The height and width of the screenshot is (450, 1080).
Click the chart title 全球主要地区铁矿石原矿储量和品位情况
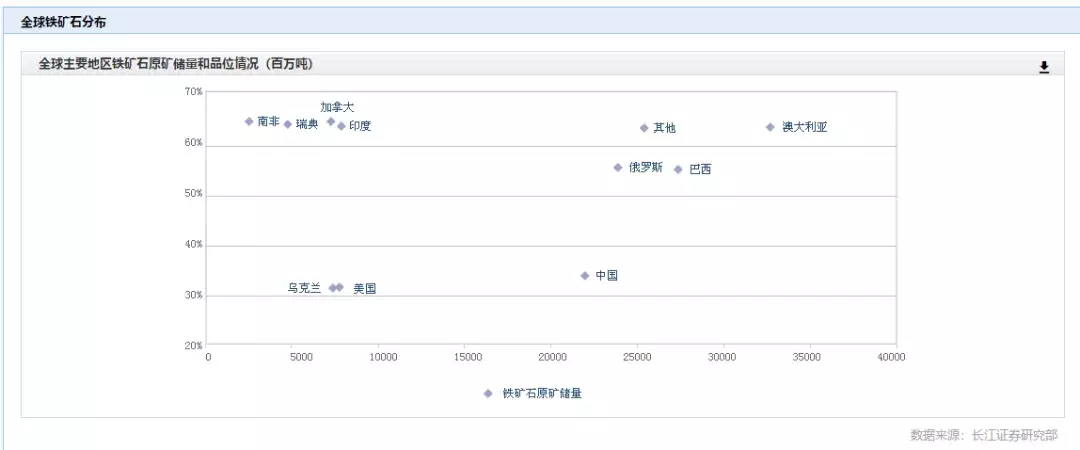pyautogui.click(x=175, y=64)
